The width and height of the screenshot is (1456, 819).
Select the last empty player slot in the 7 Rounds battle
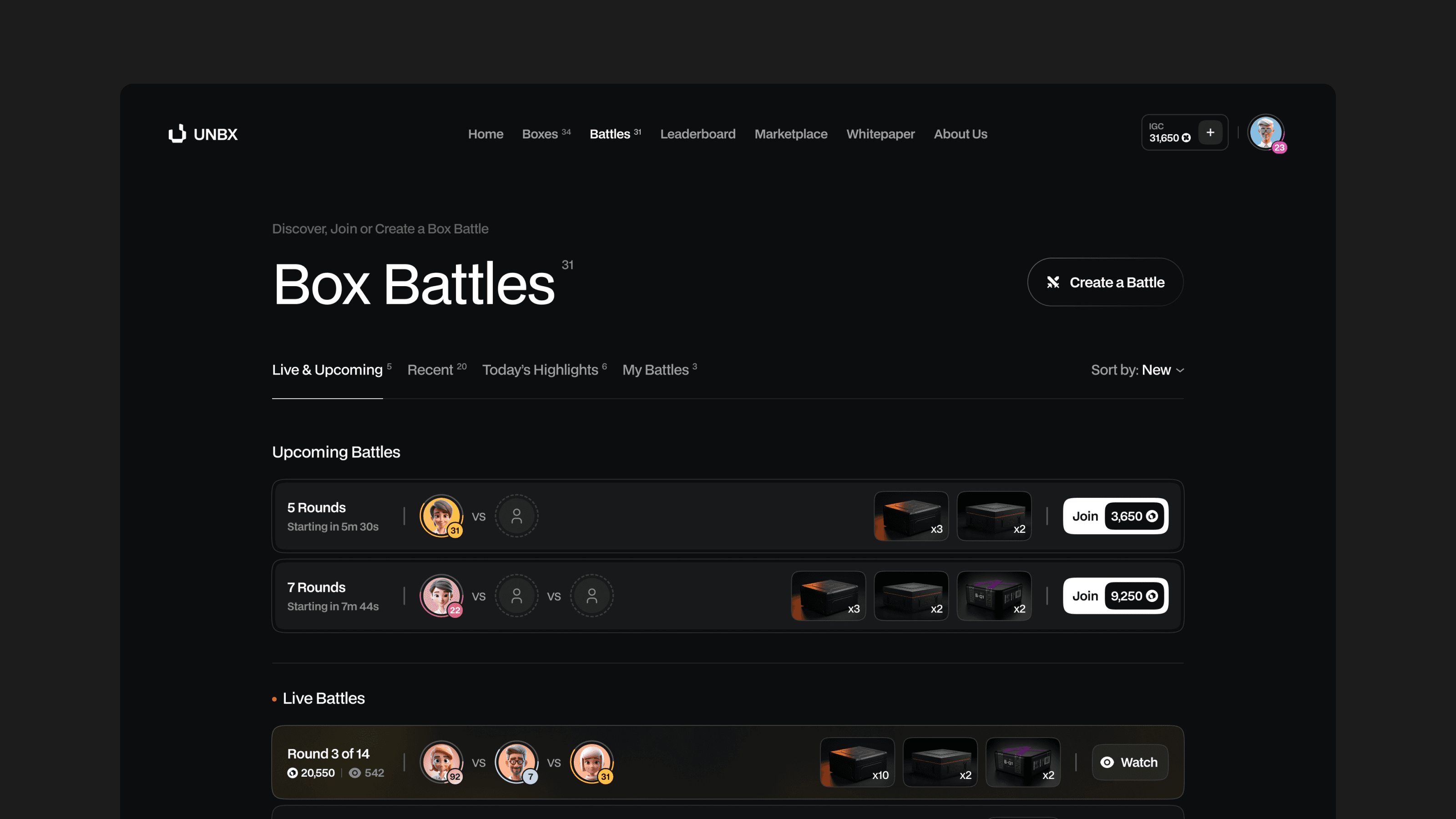click(592, 595)
